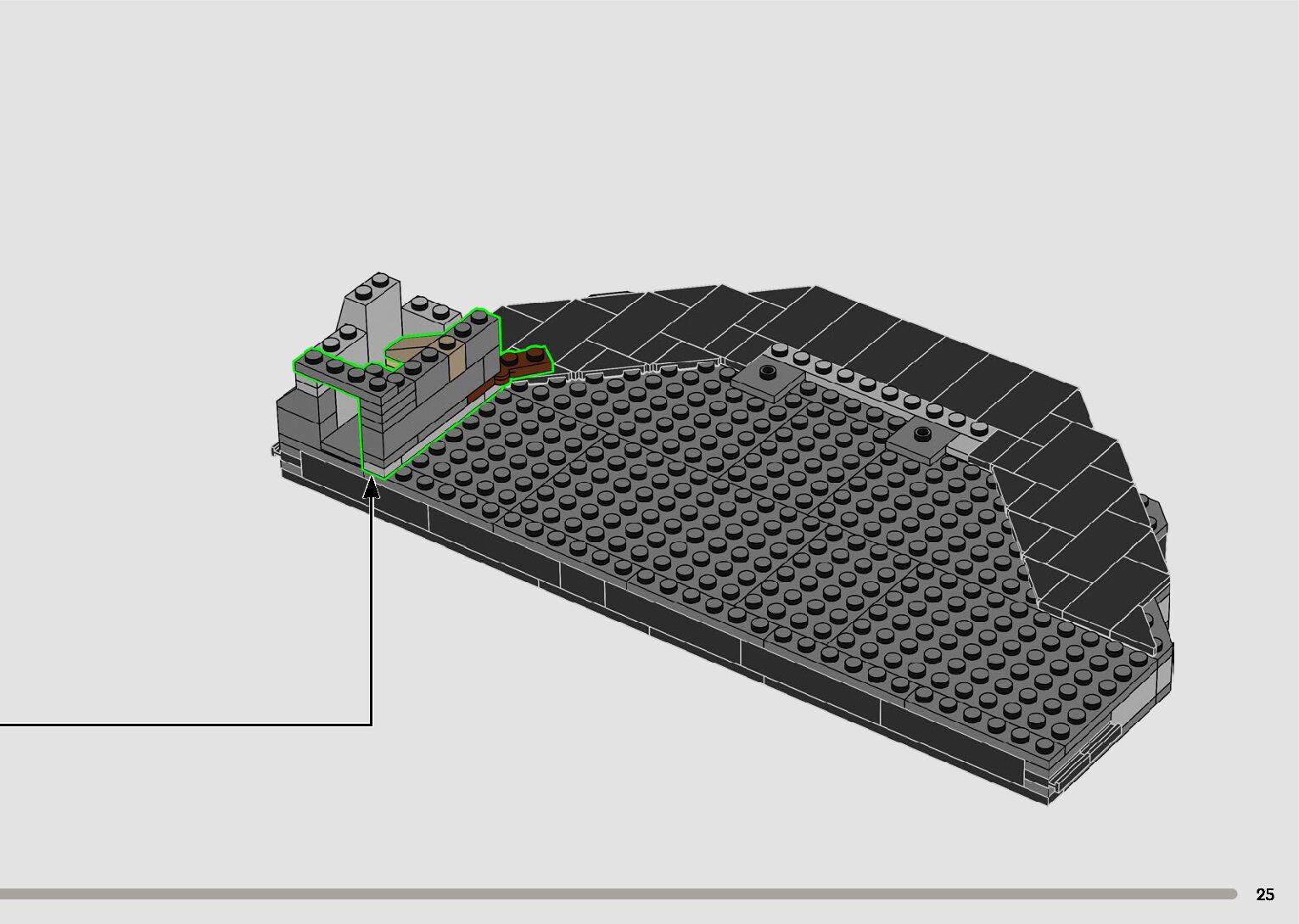Viewport: 1299px width, 924px height.
Task: Click the page number 25
Action: click(x=1264, y=894)
